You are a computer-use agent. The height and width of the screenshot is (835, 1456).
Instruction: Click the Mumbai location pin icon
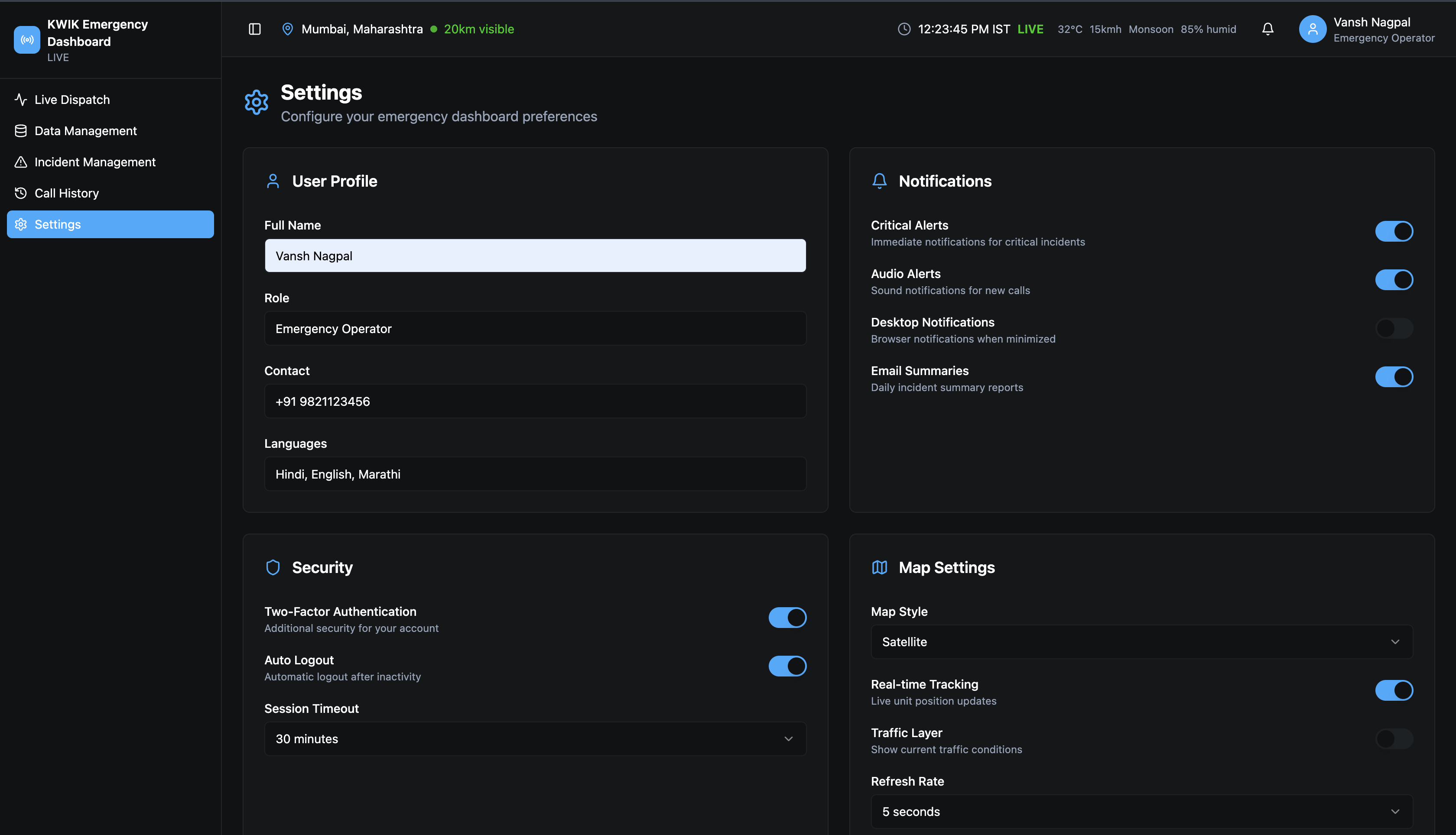point(287,29)
